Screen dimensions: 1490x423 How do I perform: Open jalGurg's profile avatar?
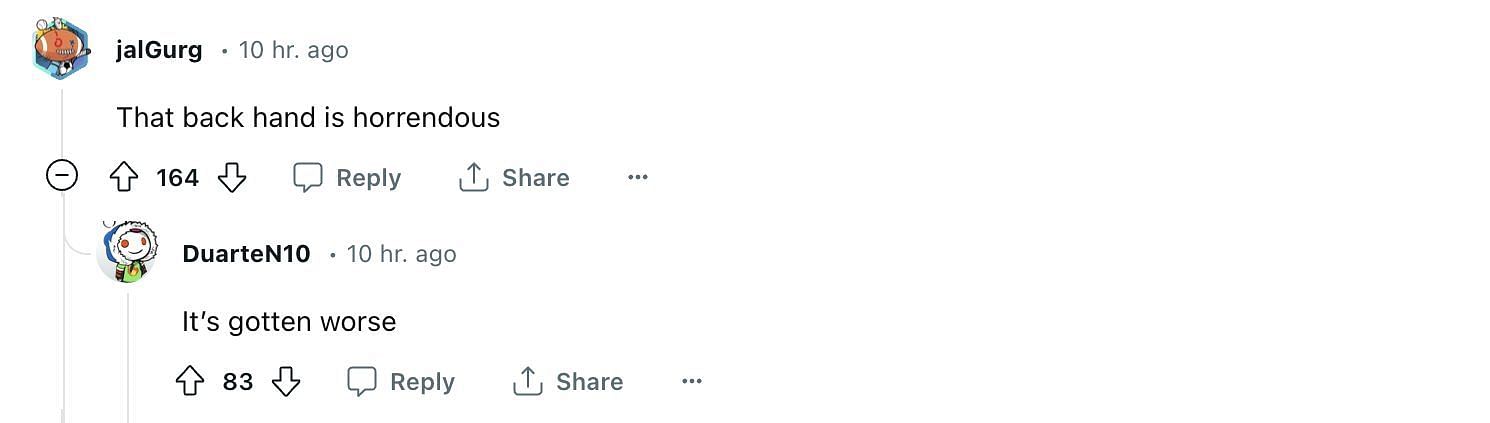click(61, 49)
